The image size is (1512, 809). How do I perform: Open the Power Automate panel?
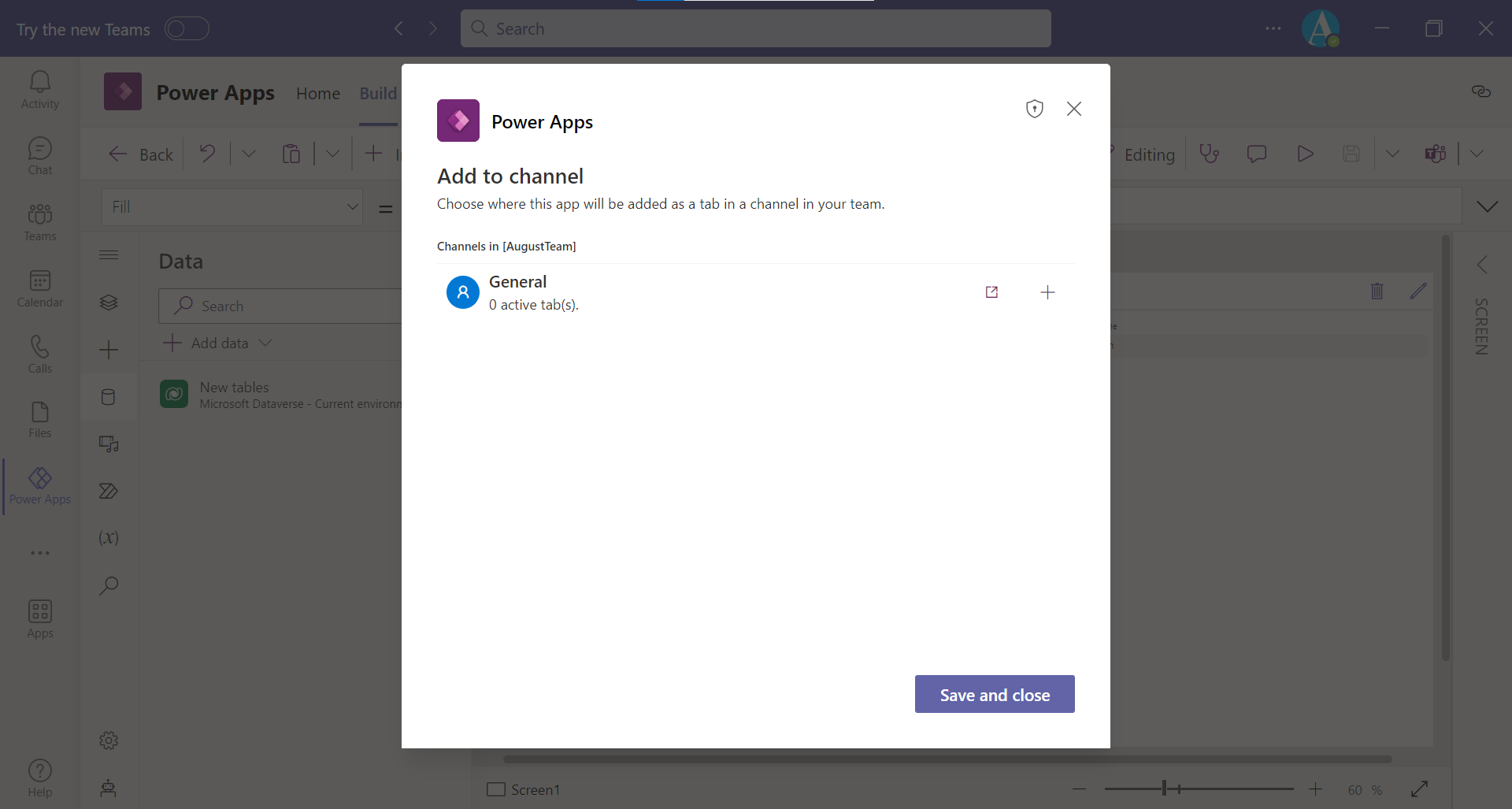tap(109, 491)
